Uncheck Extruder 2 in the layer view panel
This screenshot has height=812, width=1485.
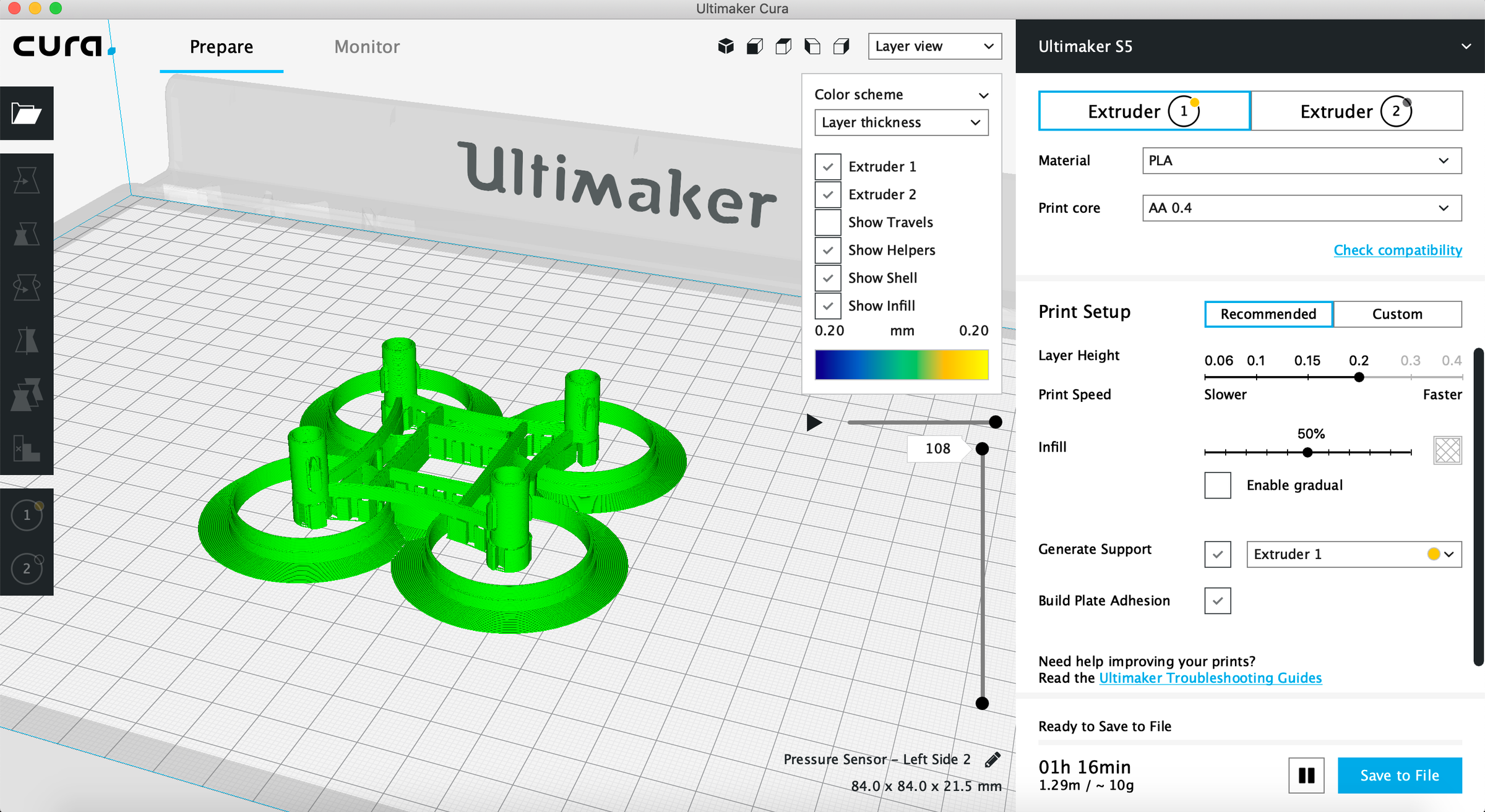coord(828,194)
